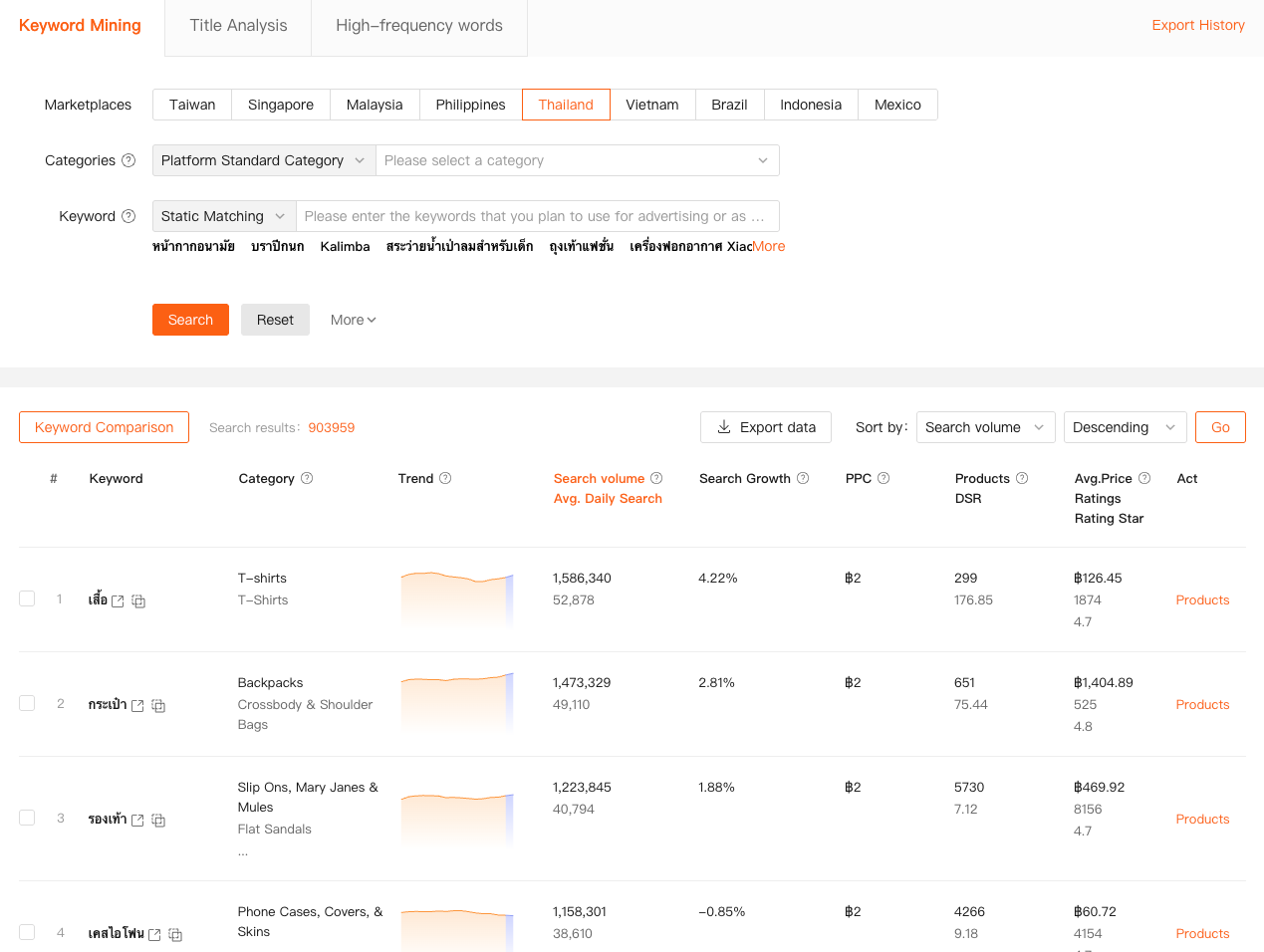The image size is (1264, 952).
Task: Select the checkbox for row 2 keyword
Action: 27,703
